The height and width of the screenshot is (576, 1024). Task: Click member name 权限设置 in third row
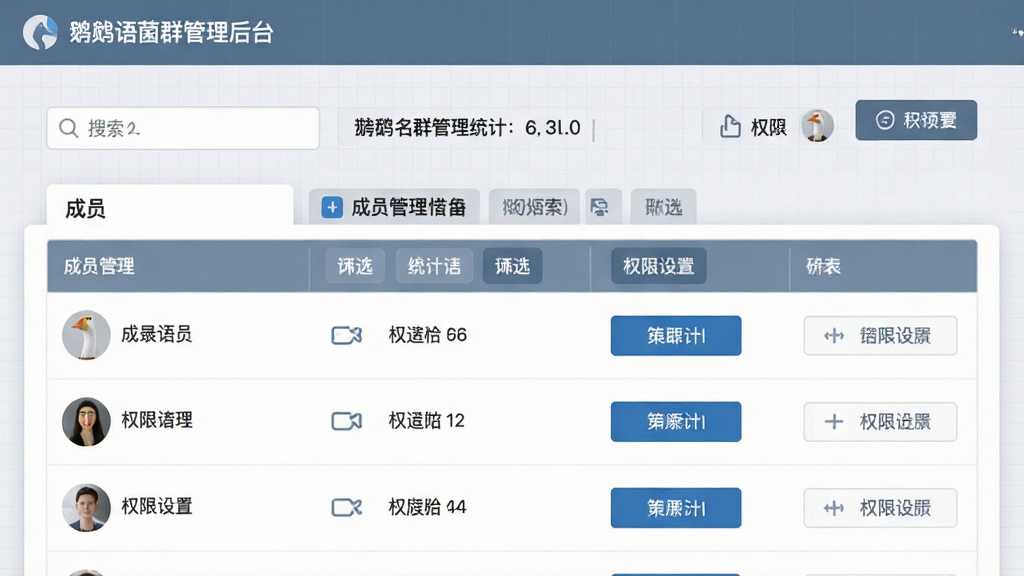[x=157, y=506]
